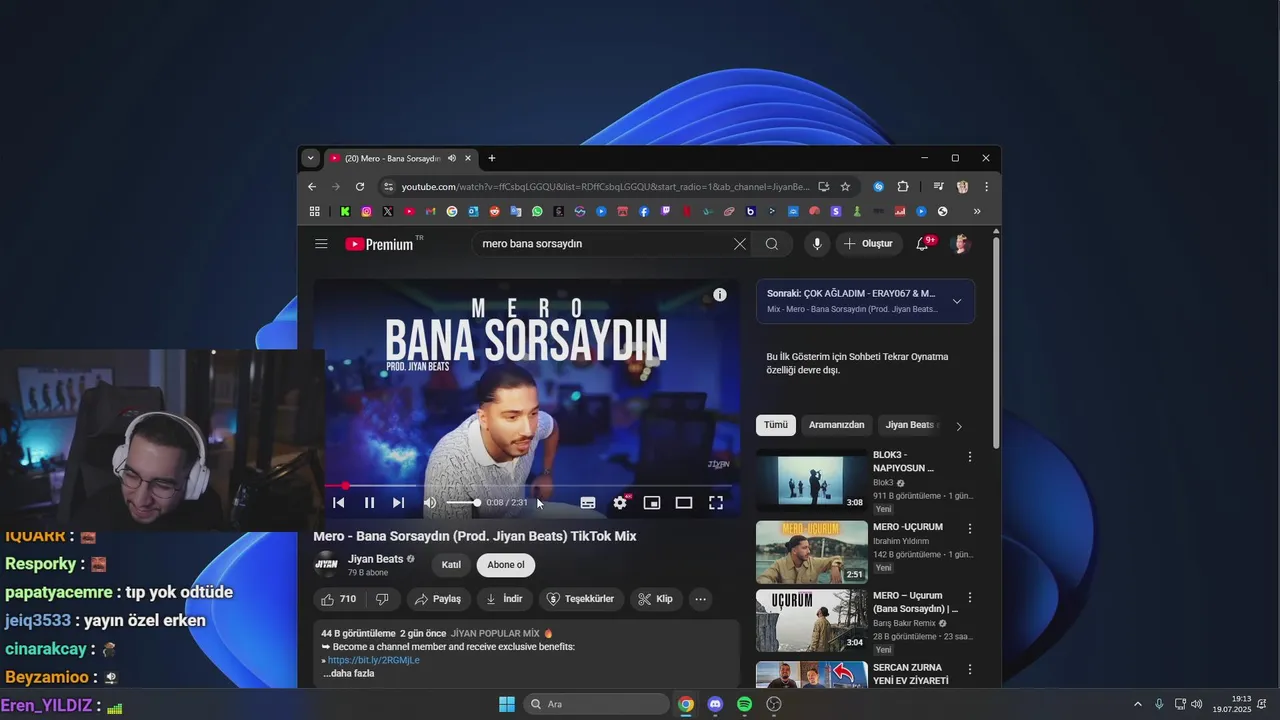Screen dimensions: 1280x720
Task: Select the Mero - Bana Sorsaydın tab
Action: click(x=393, y=158)
